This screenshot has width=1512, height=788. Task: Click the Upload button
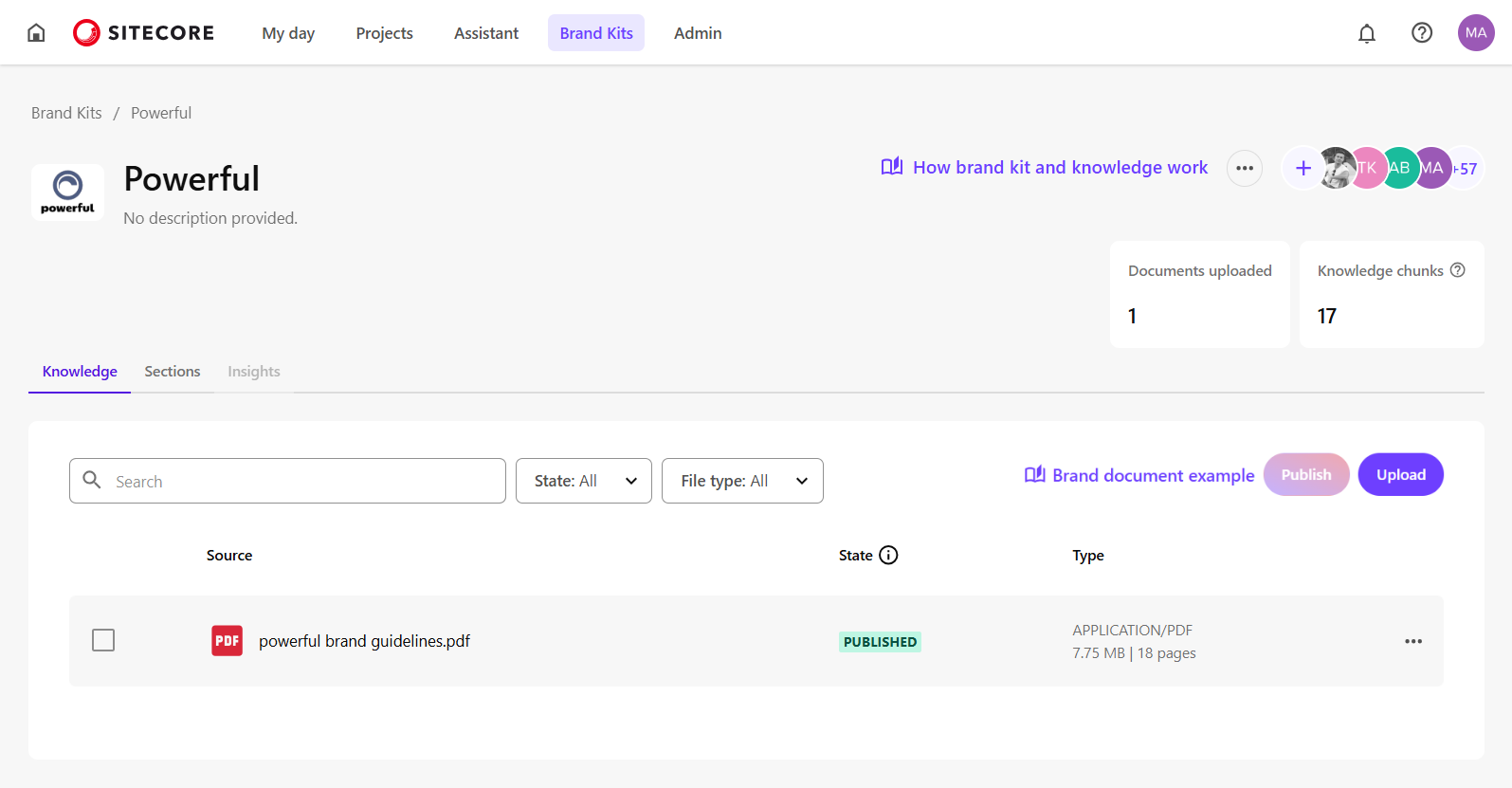click(x=1401, y=475)
